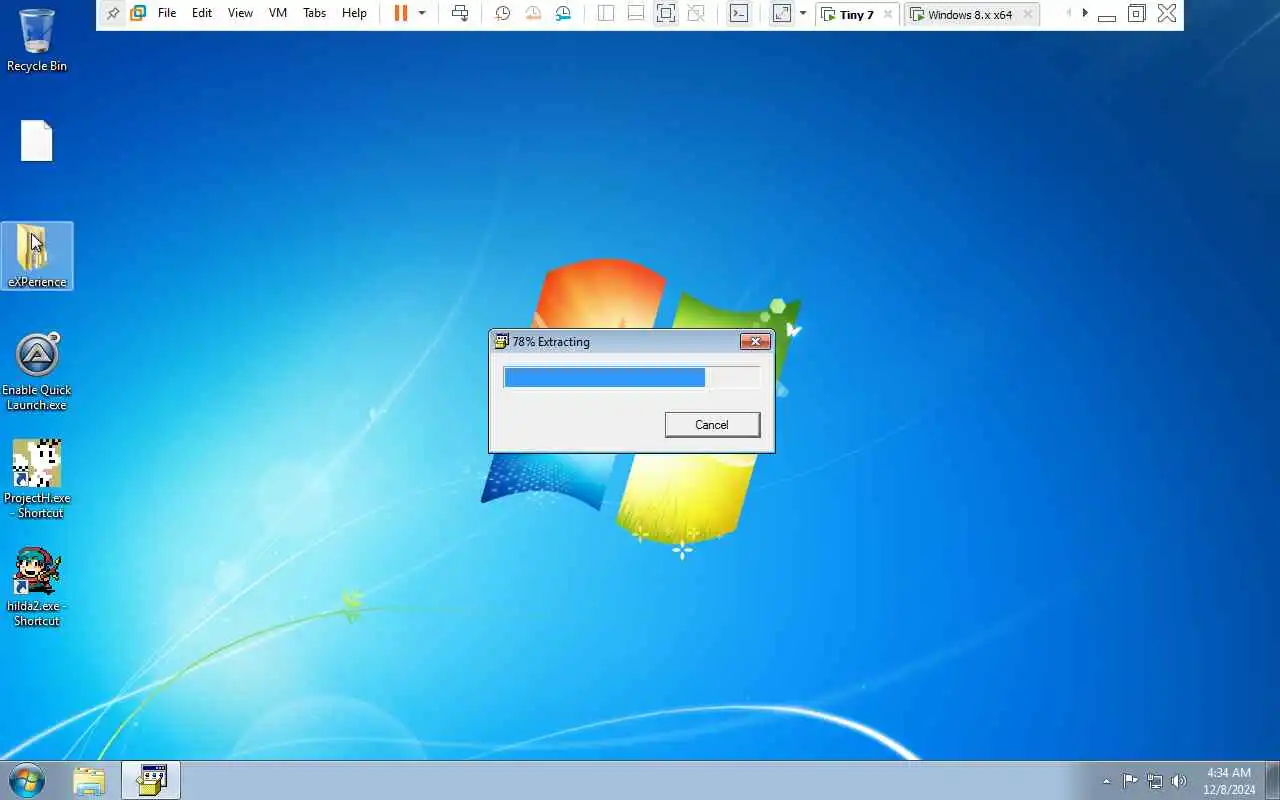Expand the stretch display options arrow
Screen dimensions: 1280x800
click(x=803, y=14)
